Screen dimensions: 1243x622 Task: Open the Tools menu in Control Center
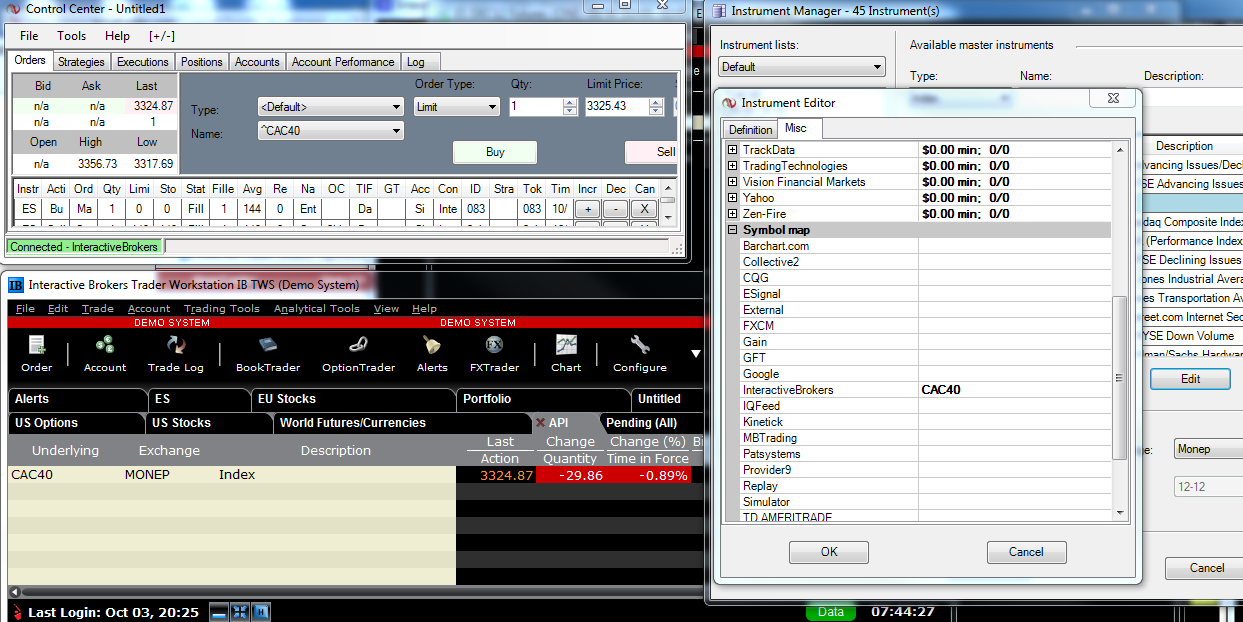71,36
